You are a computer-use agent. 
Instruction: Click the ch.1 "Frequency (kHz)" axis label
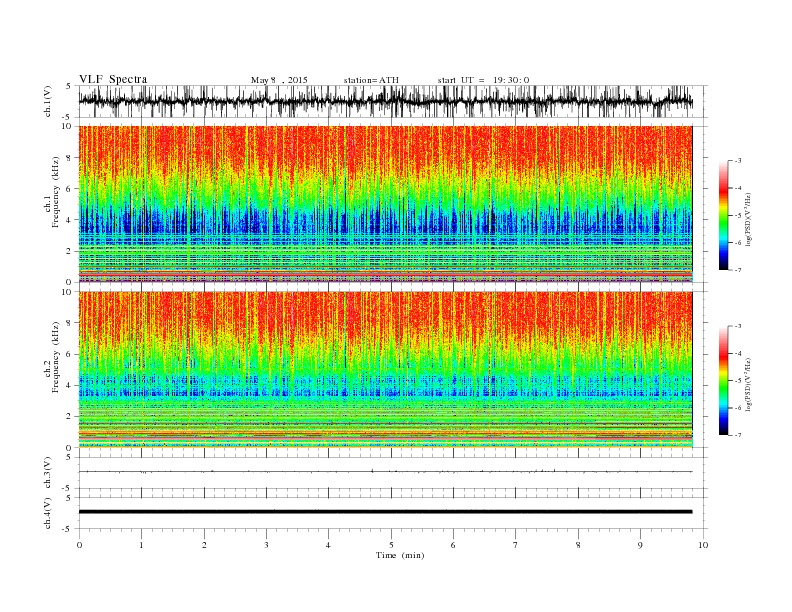coord(55,192)
